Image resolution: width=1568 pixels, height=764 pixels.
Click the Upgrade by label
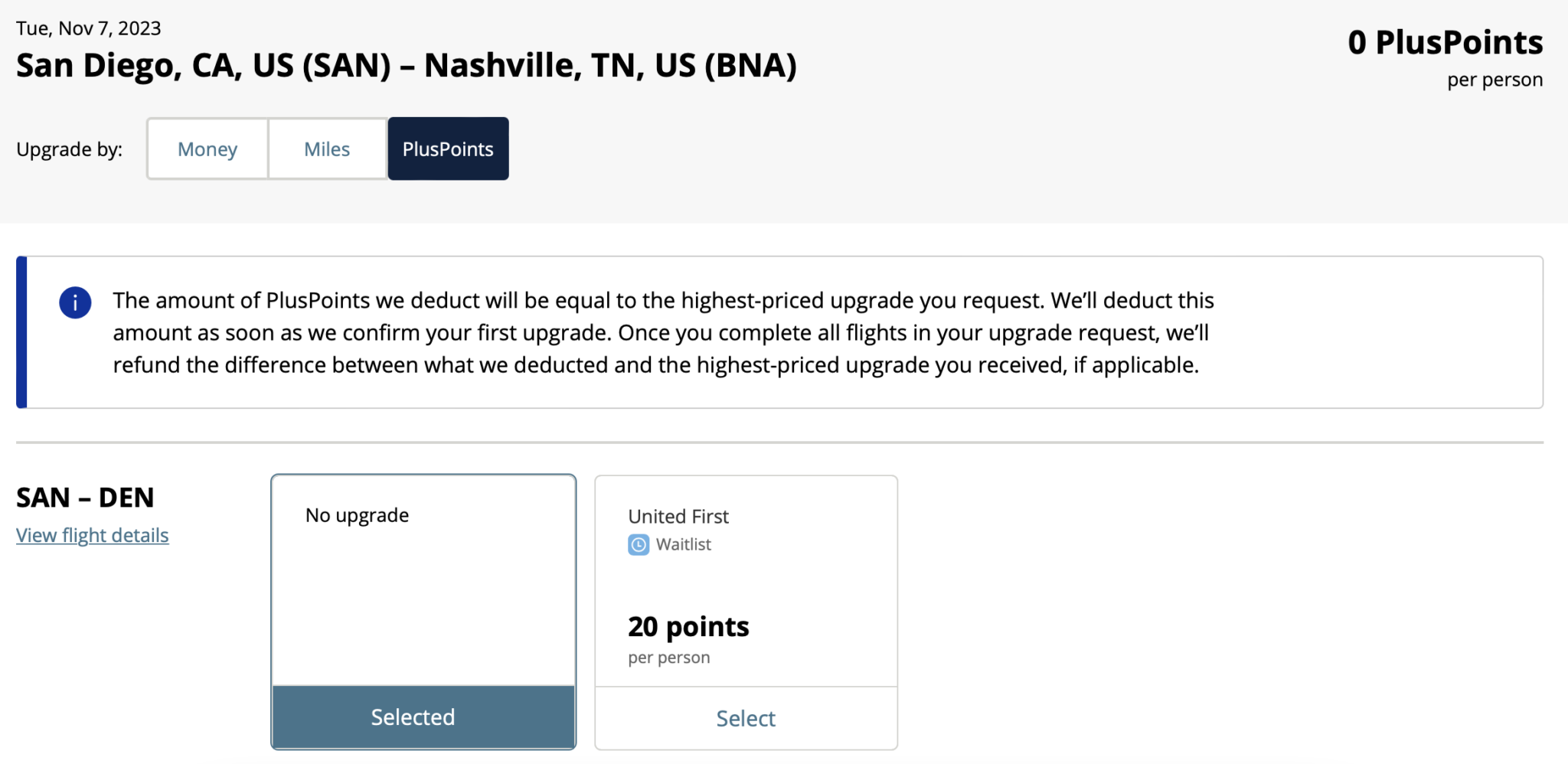pos(70,149)
